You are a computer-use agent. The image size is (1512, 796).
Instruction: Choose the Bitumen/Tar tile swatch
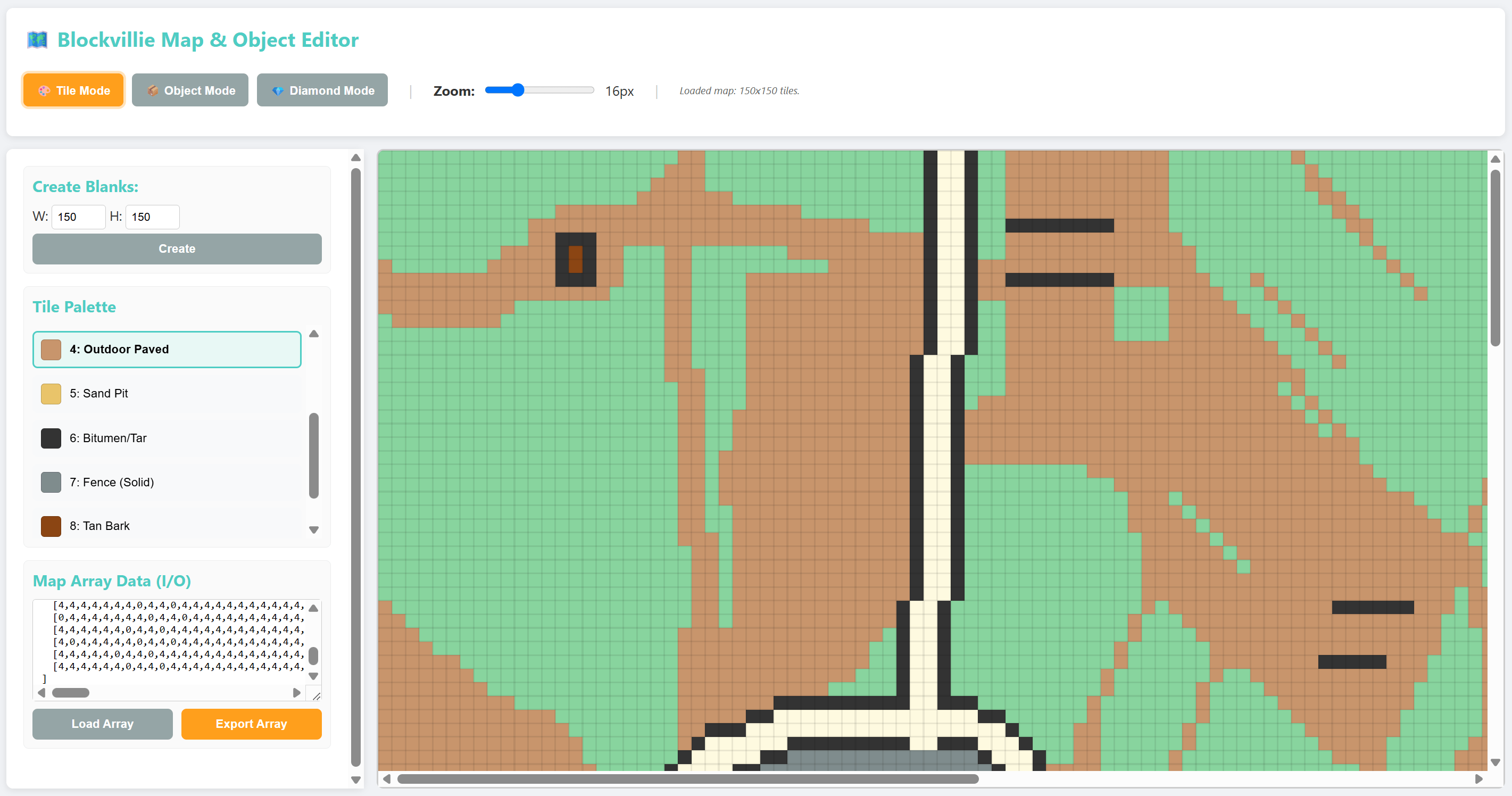click(51, 438)
